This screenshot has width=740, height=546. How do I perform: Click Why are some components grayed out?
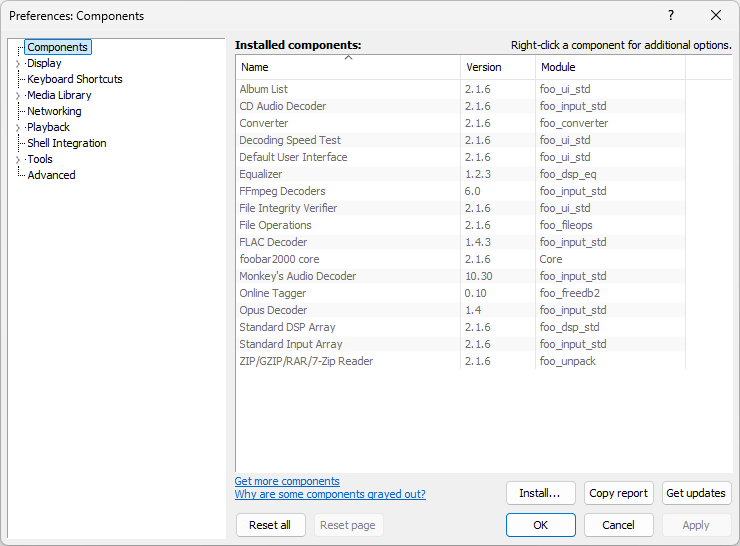click(x=330, y=494)
